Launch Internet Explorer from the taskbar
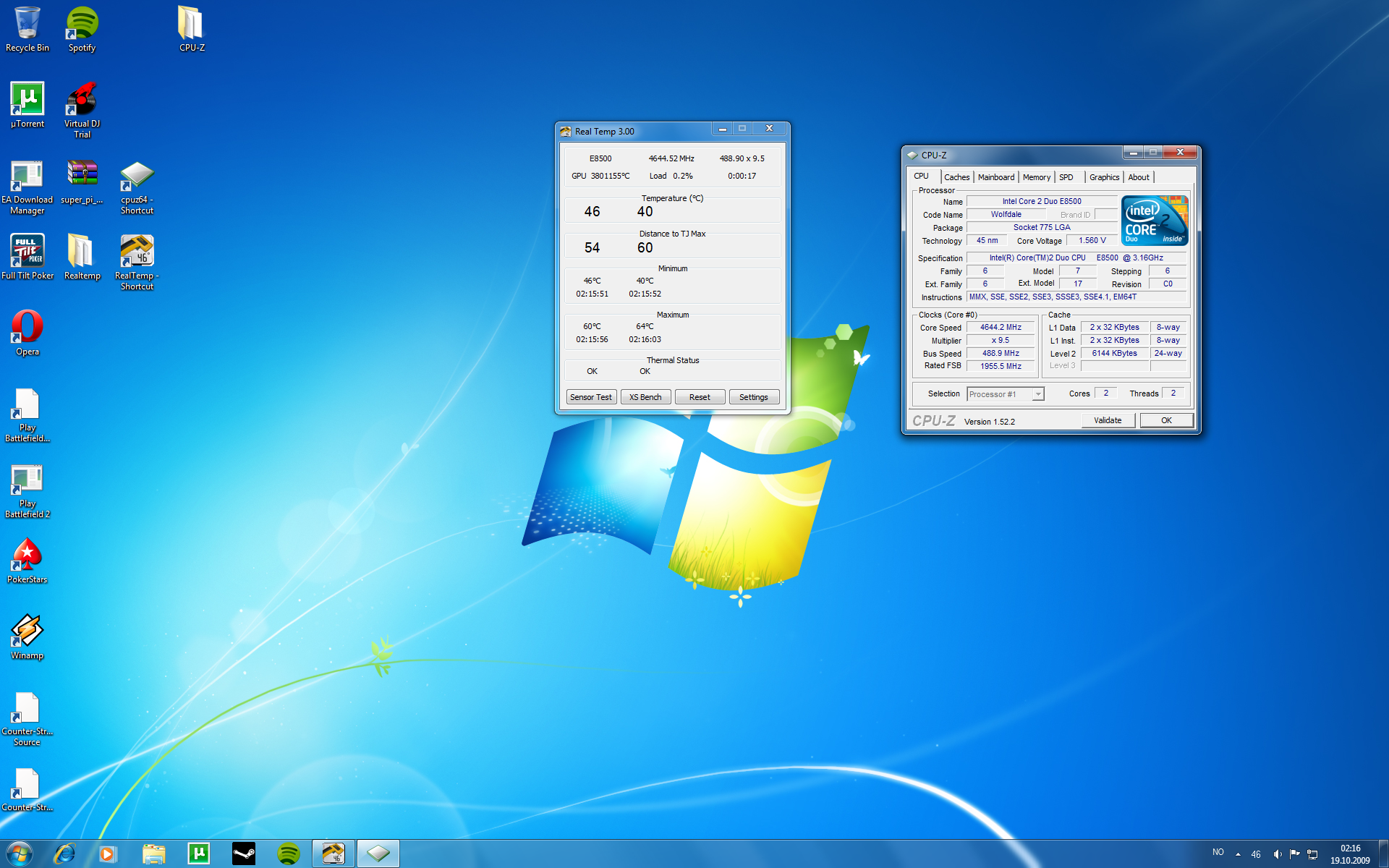The height and width of the screenshot is (868, 1389). point(65,854)
